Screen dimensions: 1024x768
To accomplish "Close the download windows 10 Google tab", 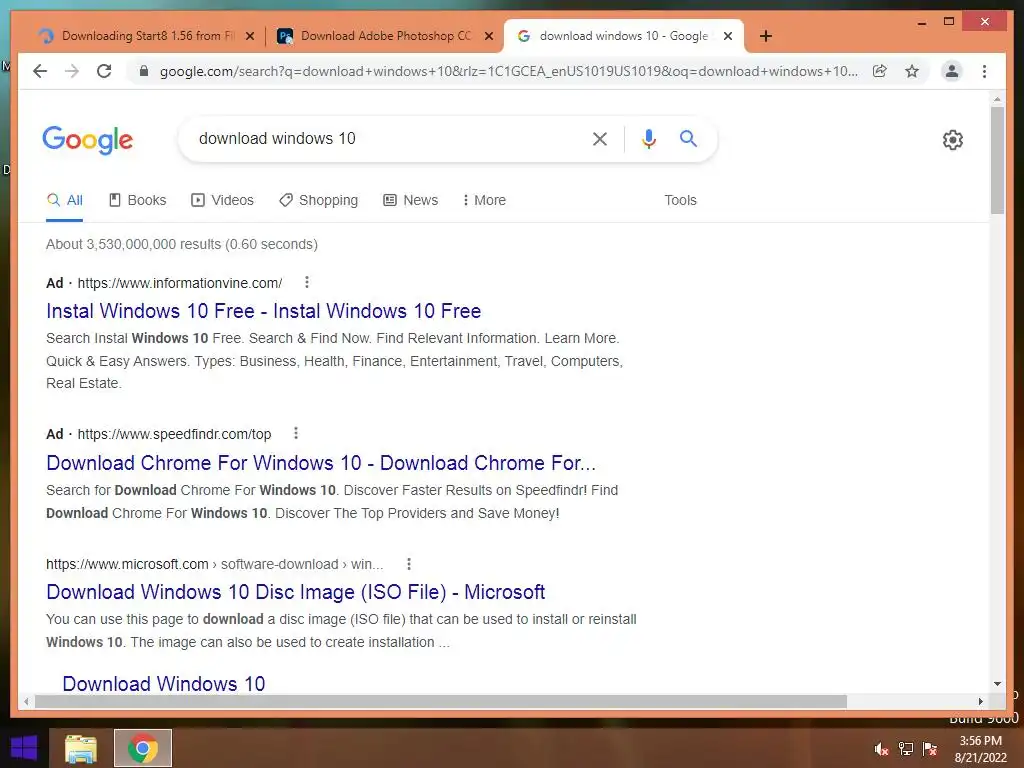I will [x=728, y=36].
